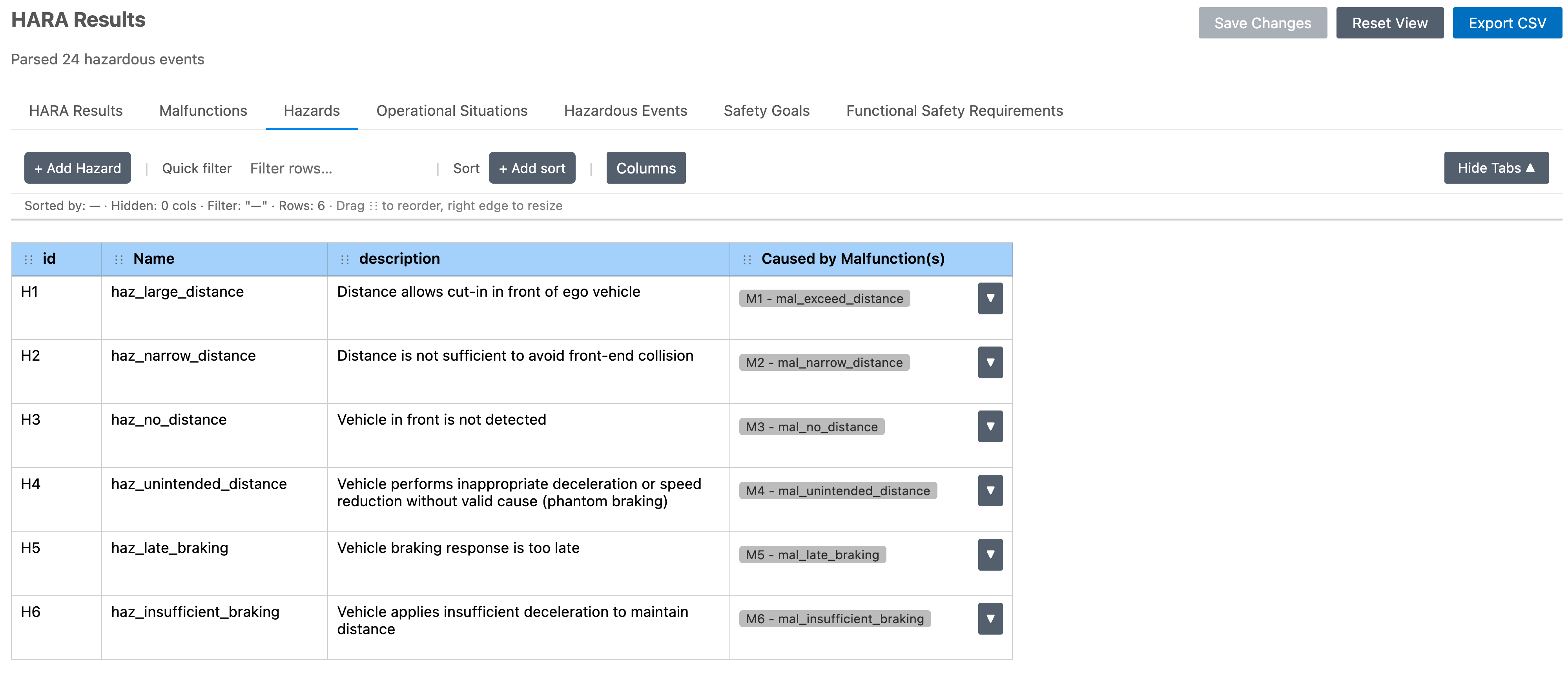
Task: Expand malfunction selector for haz_late_braking
Action: [x=990, y=555]
